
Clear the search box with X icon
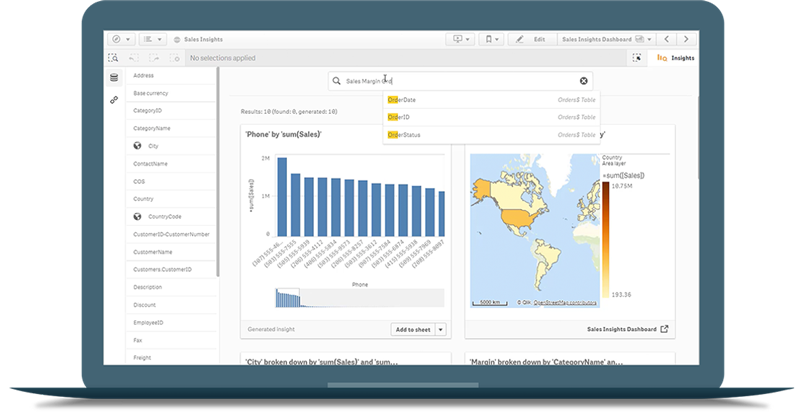point(584,81)
